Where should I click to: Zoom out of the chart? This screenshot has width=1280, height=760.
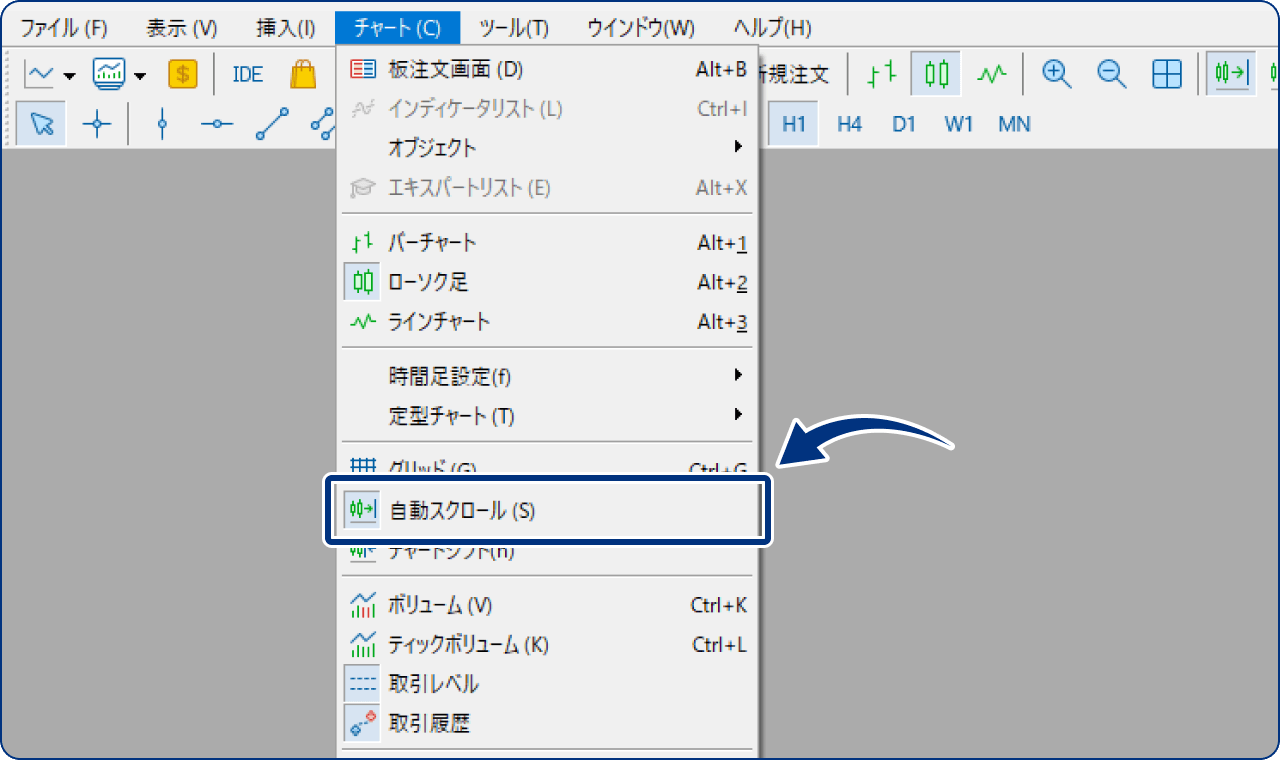point(1111,73)
